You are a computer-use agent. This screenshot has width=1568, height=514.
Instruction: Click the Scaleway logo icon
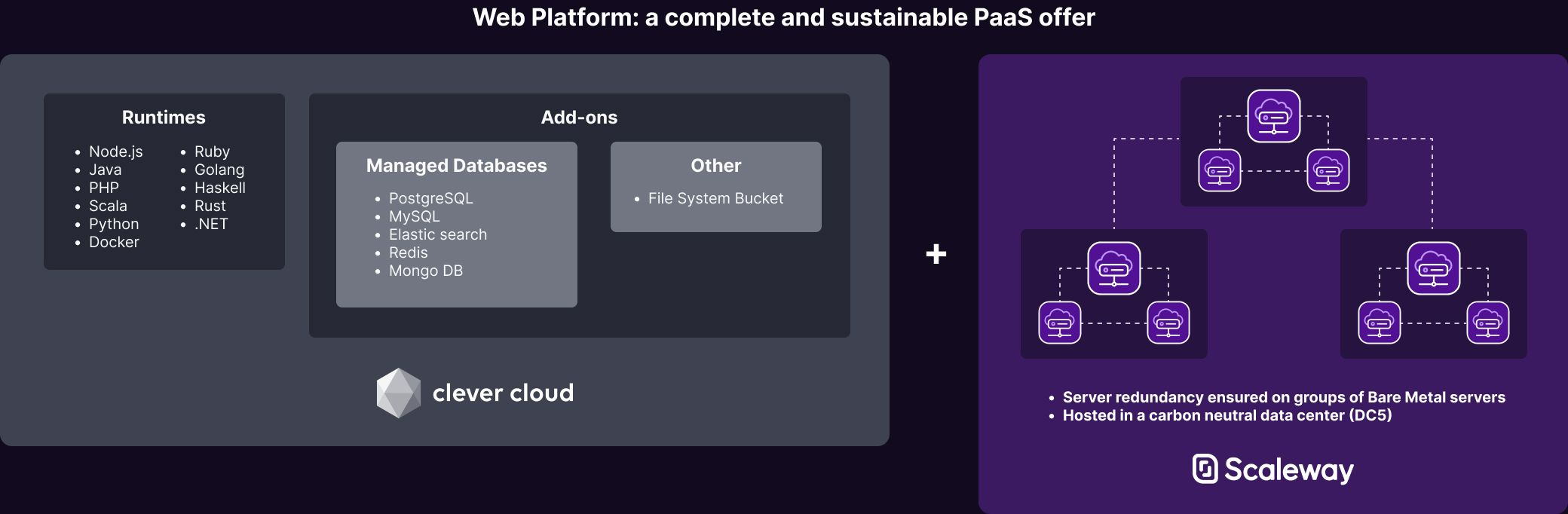[1205, 469]
